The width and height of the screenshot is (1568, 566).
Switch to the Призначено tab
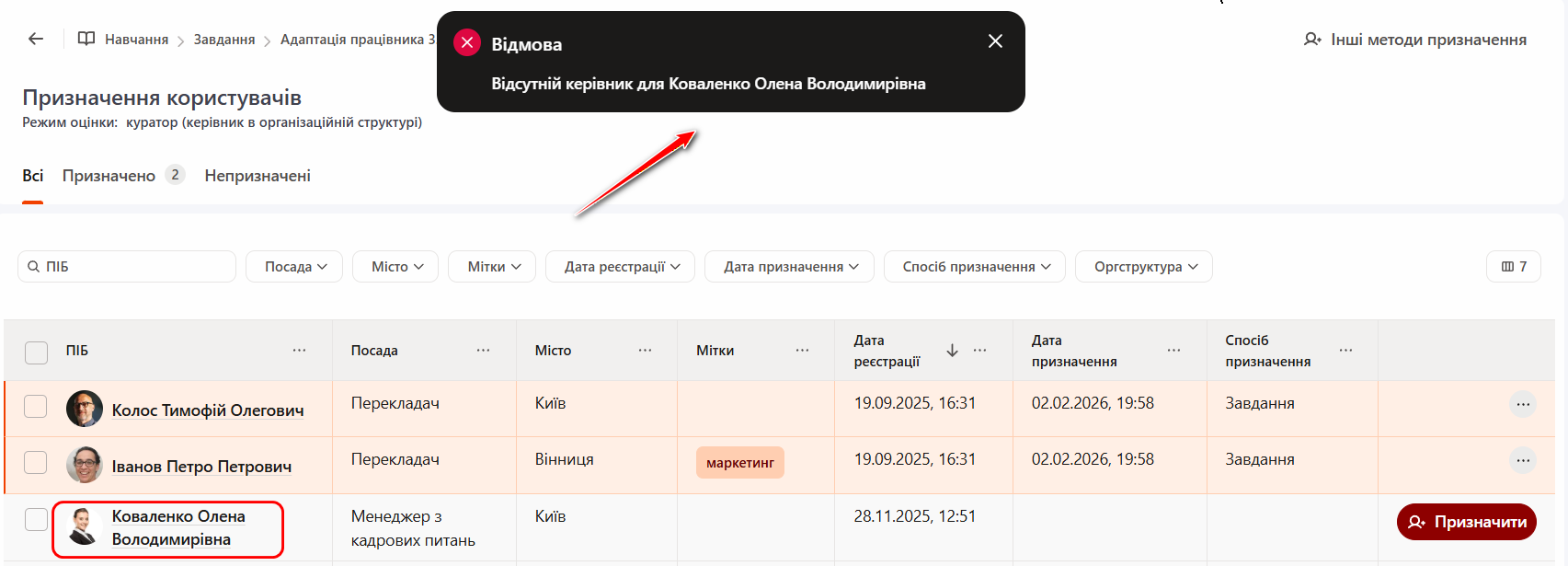[x=109, y=176]
